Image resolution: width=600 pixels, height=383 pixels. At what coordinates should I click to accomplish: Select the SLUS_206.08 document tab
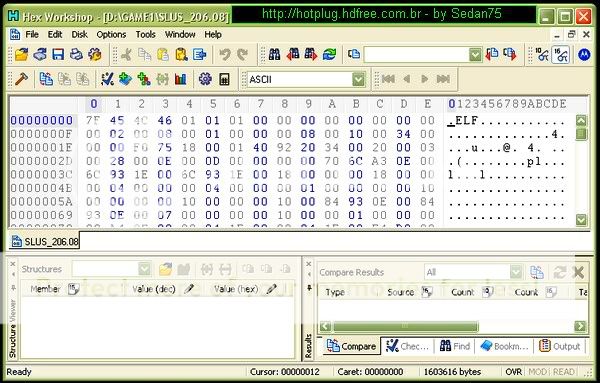click(x=45, y=242)
